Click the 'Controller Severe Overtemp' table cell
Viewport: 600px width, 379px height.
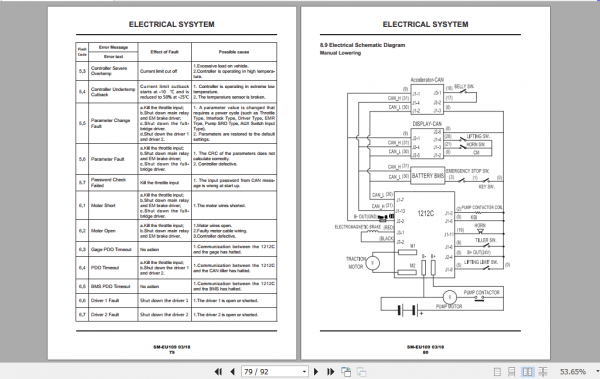(113, 71)
